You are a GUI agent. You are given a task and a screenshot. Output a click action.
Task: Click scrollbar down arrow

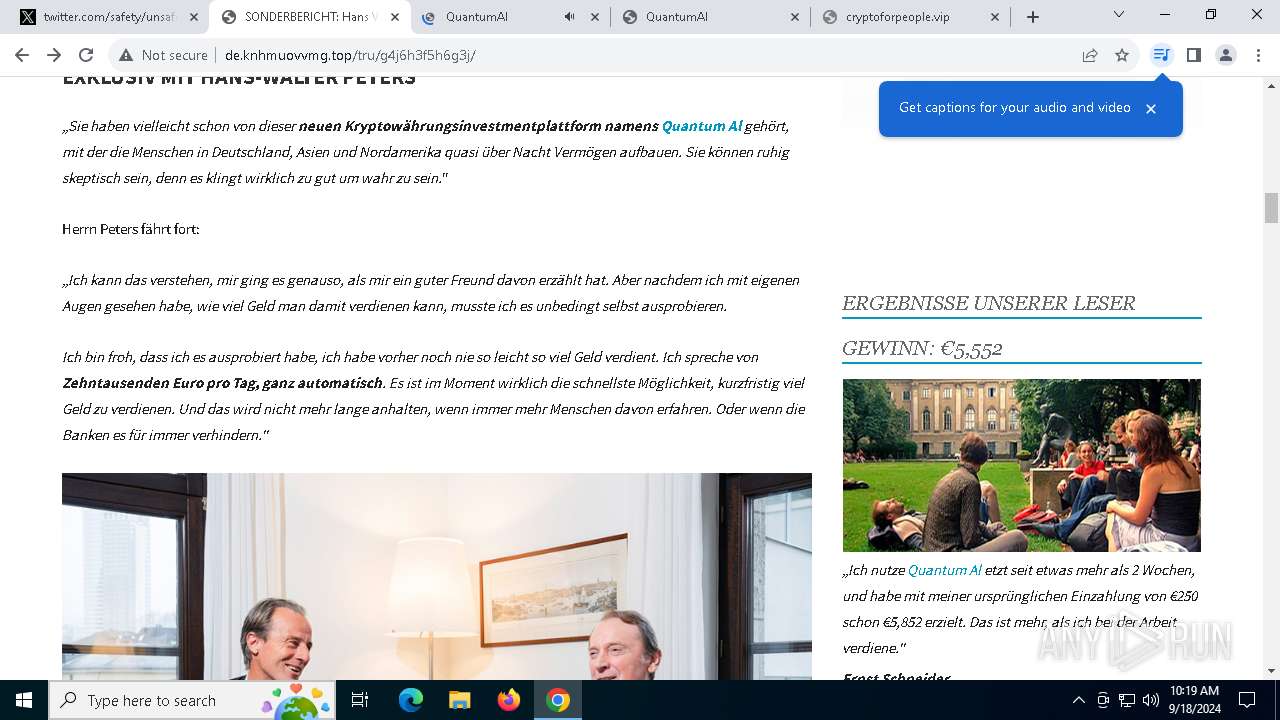coord(1271,671)
